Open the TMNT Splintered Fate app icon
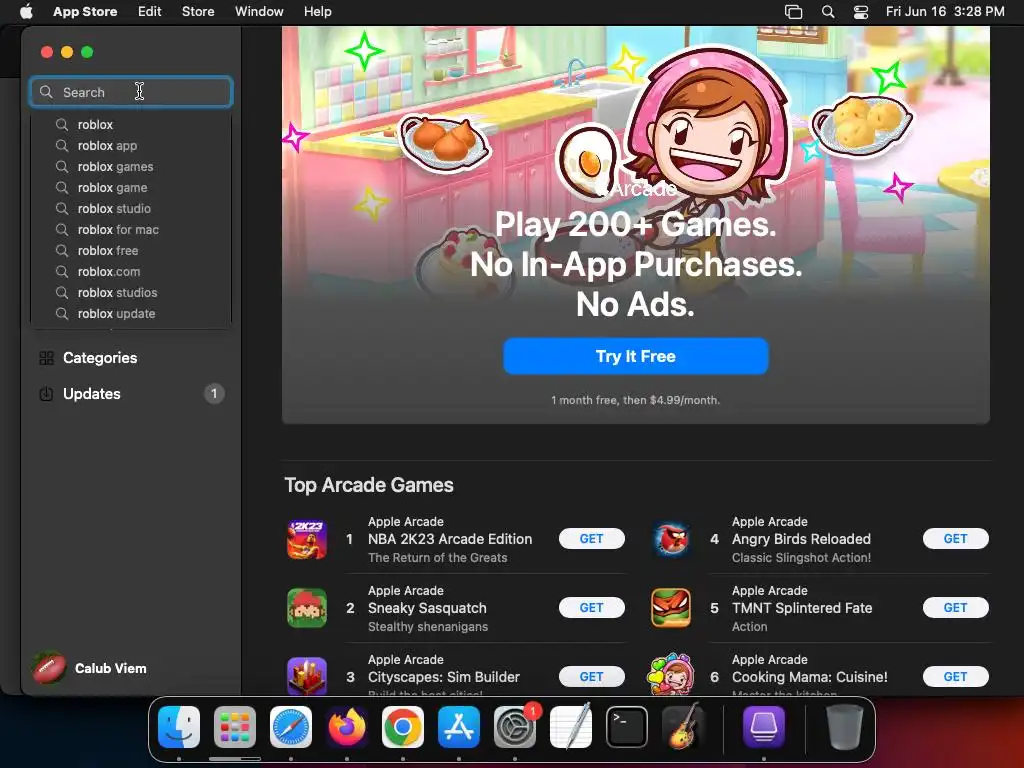This screenshot has height=768, width=1024. coord(671,608)
